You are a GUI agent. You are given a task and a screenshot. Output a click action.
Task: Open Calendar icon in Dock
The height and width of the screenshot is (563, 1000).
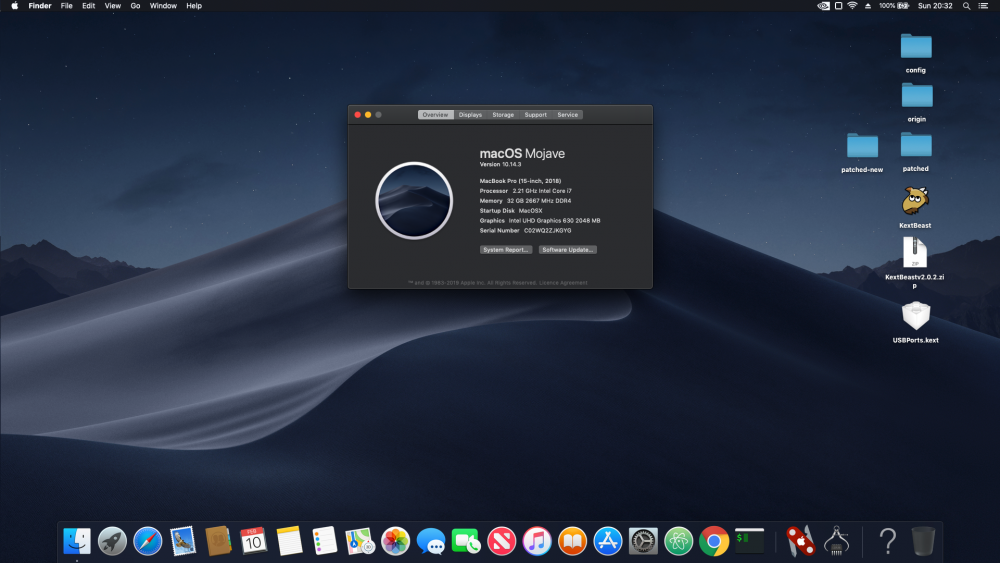[253, 541]
